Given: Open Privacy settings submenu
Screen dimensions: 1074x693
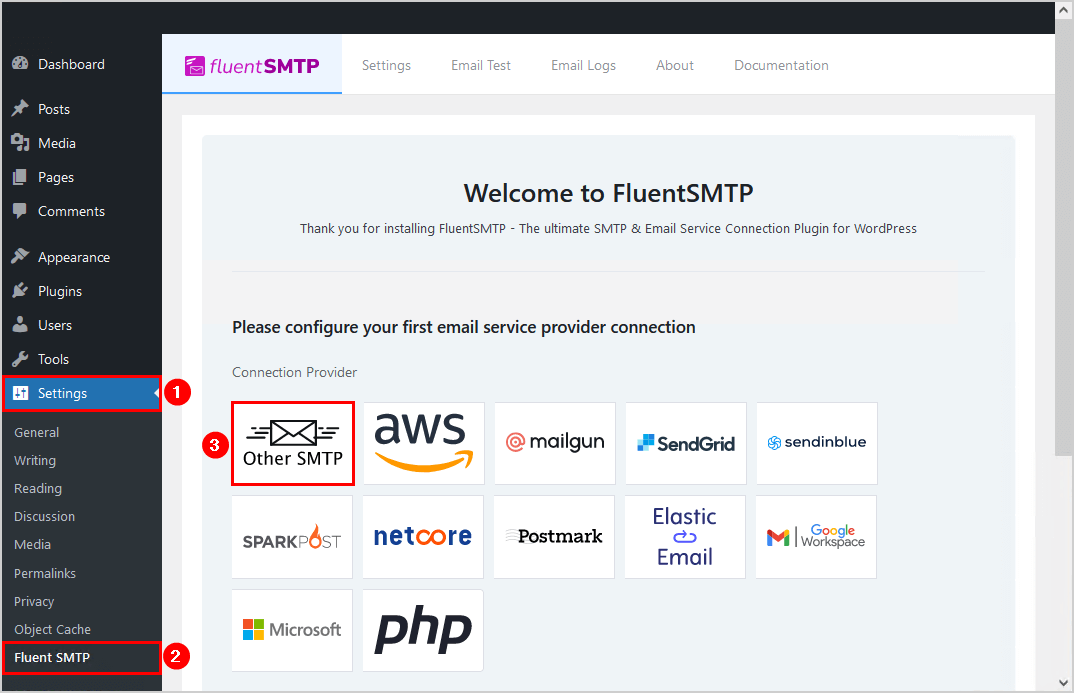Looking at the screenshot, I should point(34,602).
